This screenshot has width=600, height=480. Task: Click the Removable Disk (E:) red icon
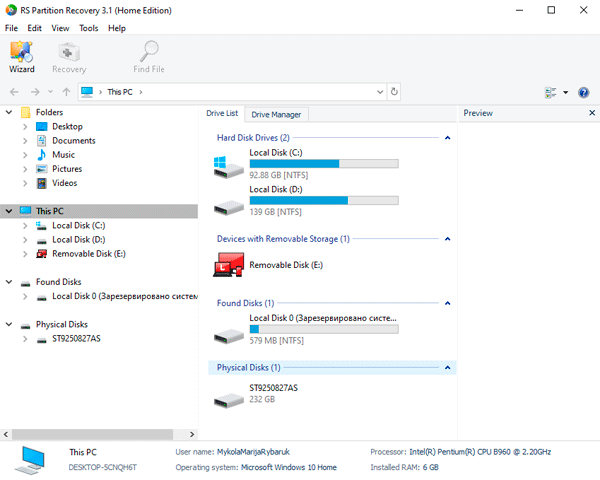[x=229, y=264]
